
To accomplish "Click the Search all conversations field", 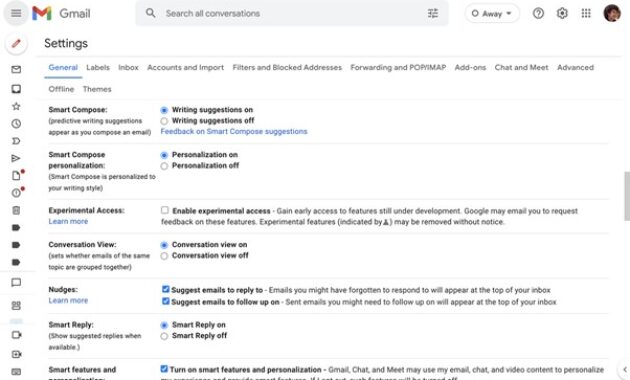I will coord(292,13).
